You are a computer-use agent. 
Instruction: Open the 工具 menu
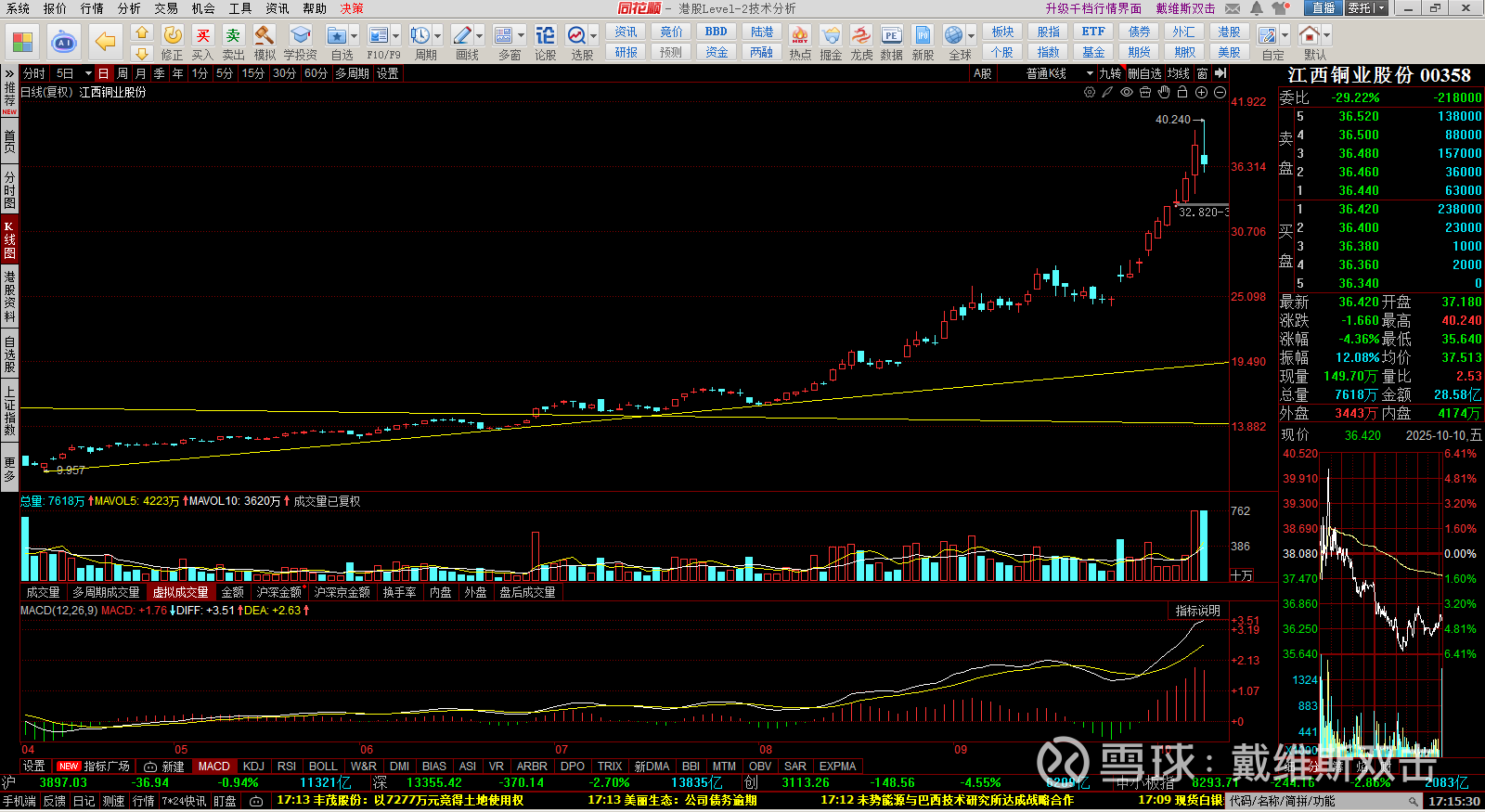pyautogui.click(x=240, y=8)
